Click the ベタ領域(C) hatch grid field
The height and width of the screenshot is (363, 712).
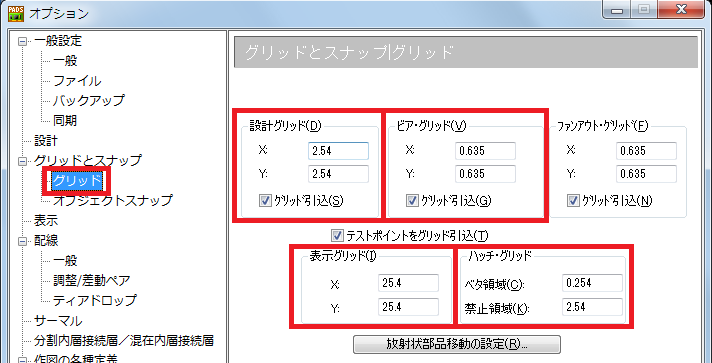click(592, 283)
